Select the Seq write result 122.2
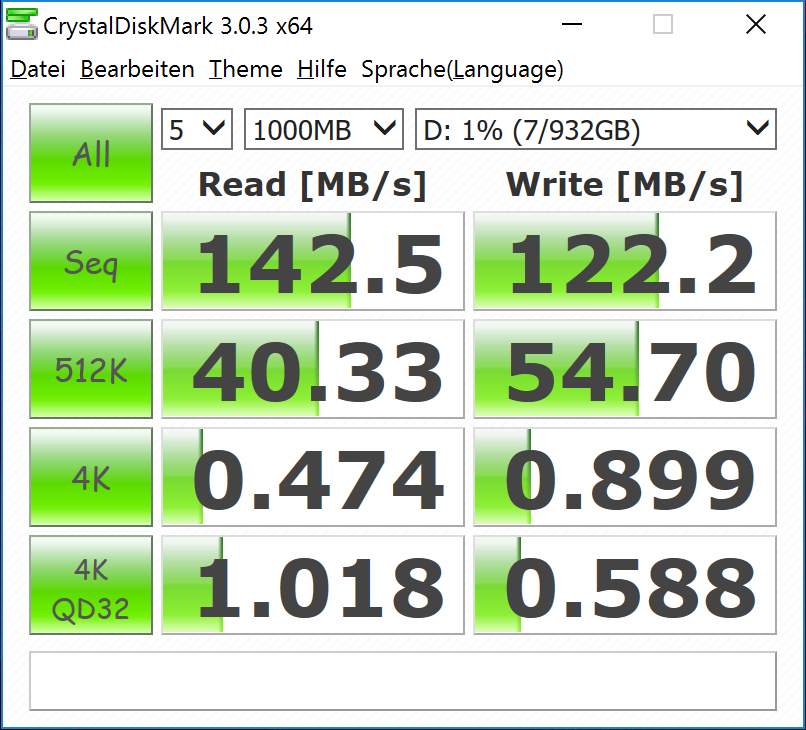 point(625,261)
